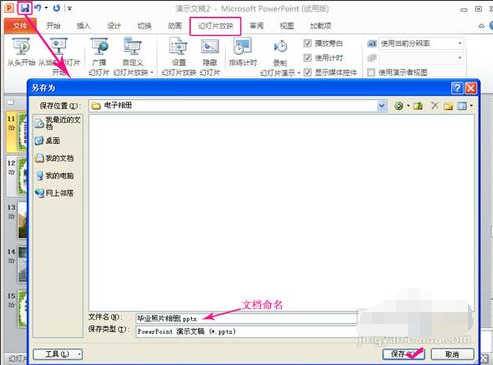Select slide 11 thumbnail in slide panel

click(x=22, y=131)
